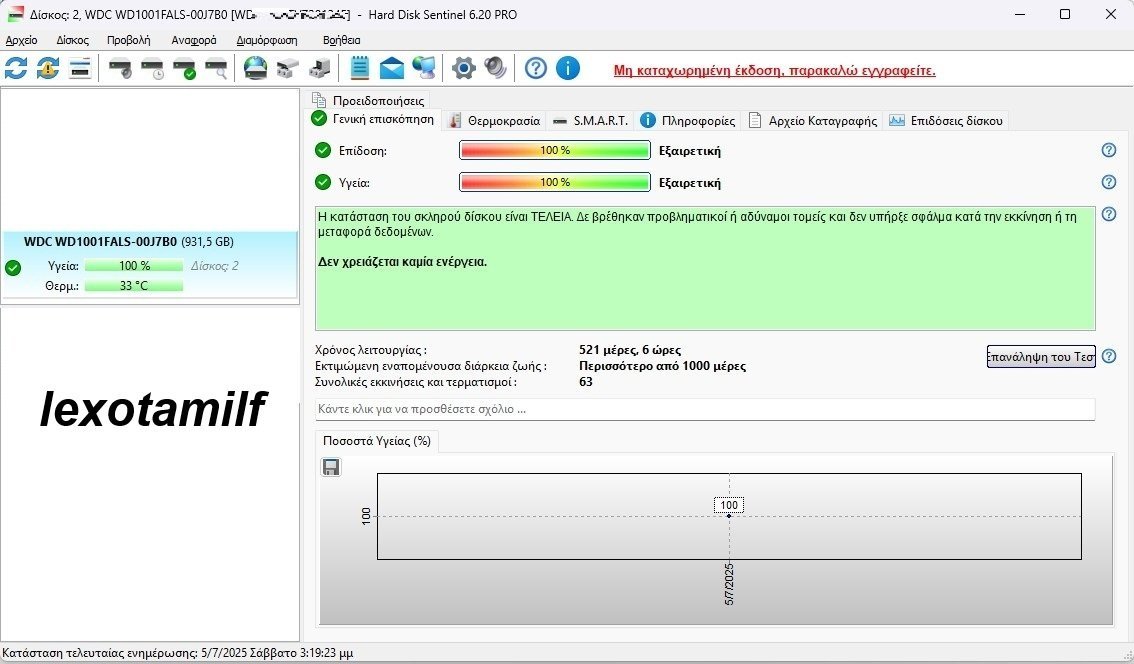1134x664 pixels.
Task: Click the uptime value 521 μέρες, 6 ώρες
Action: pyautogui.click(x=630, y=350)
